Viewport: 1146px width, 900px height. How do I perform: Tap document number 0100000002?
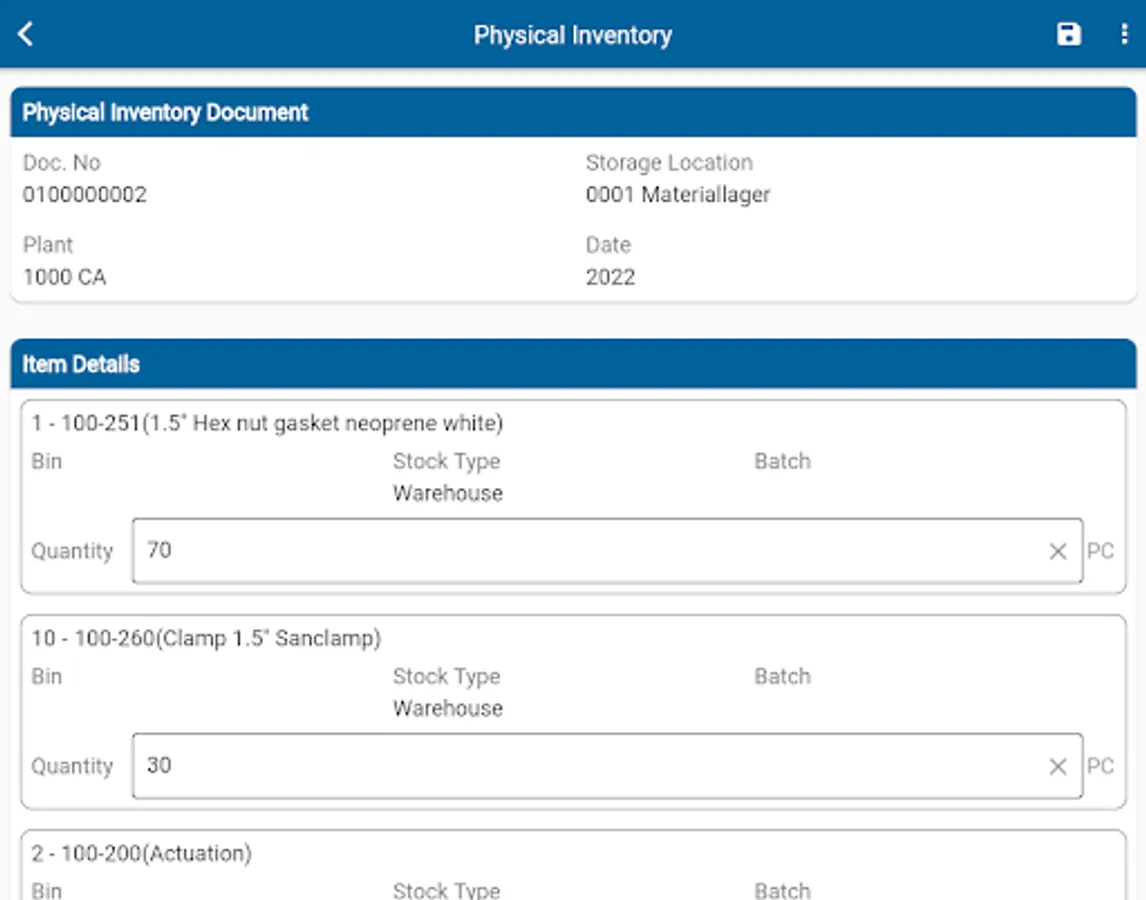click(85, 194)
